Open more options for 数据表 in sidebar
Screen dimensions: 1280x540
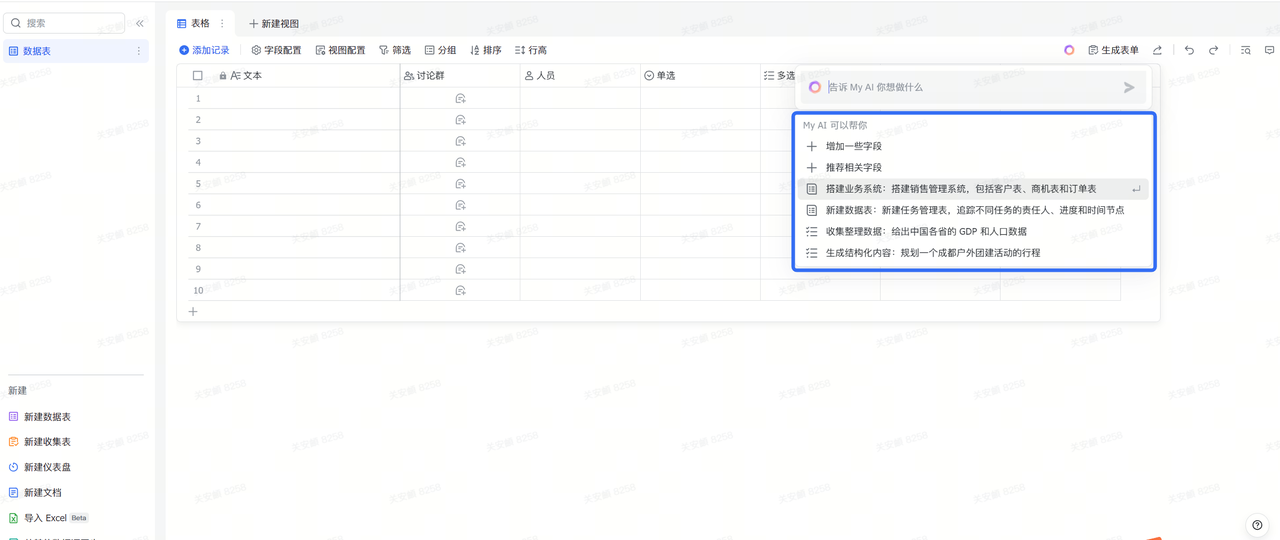click(x=139, y=51)
